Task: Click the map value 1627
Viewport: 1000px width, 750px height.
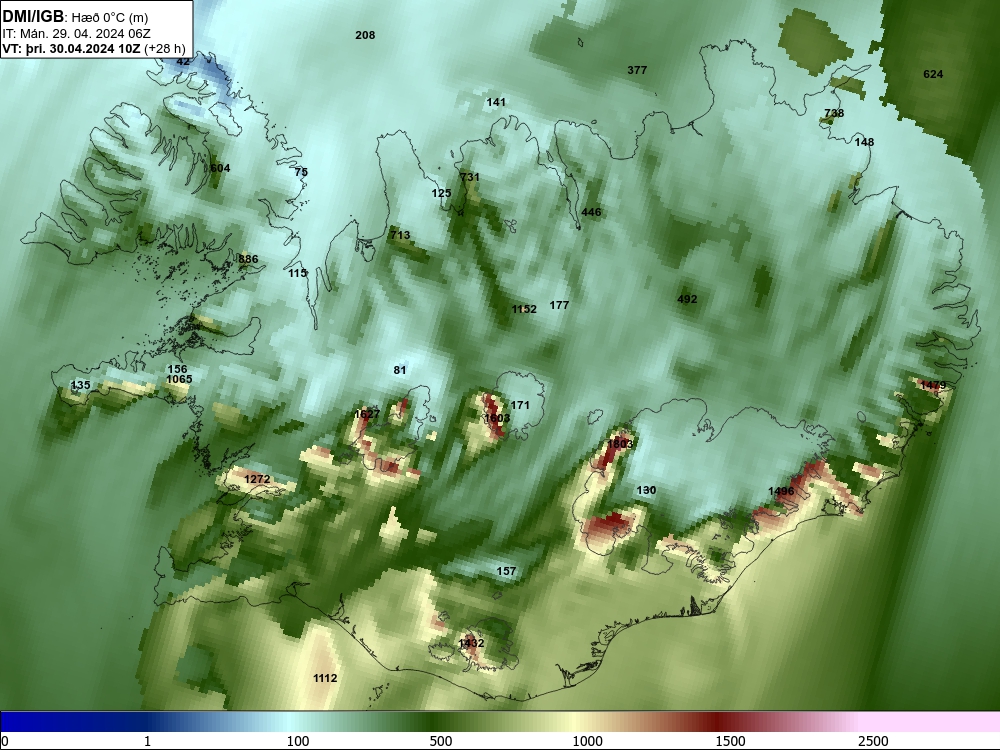Action: coord(367,414)
